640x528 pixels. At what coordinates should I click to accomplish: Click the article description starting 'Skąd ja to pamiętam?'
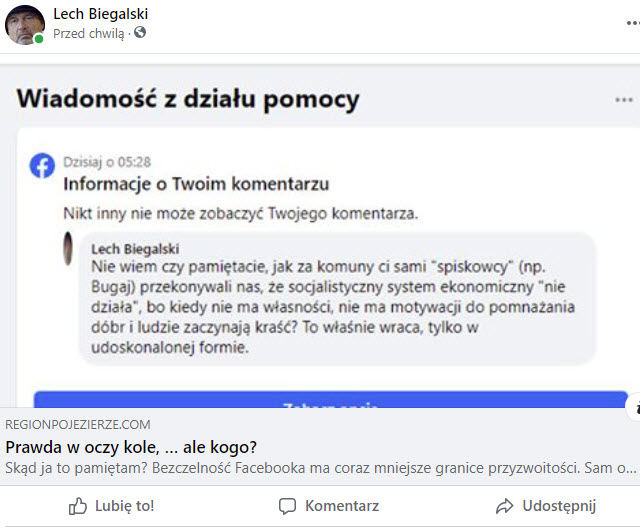(x=320, y=467)
